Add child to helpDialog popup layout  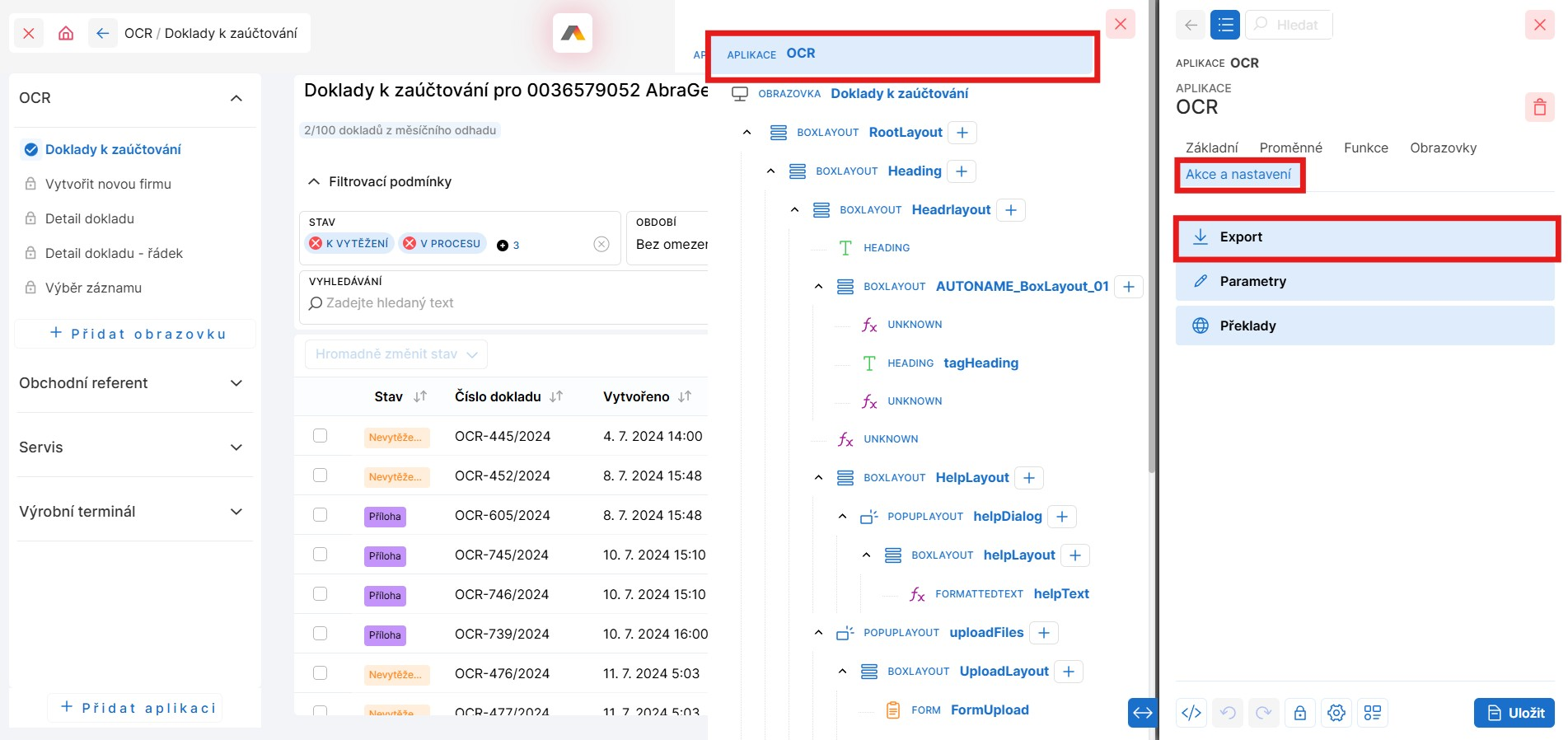click(x=1062, y=517)
